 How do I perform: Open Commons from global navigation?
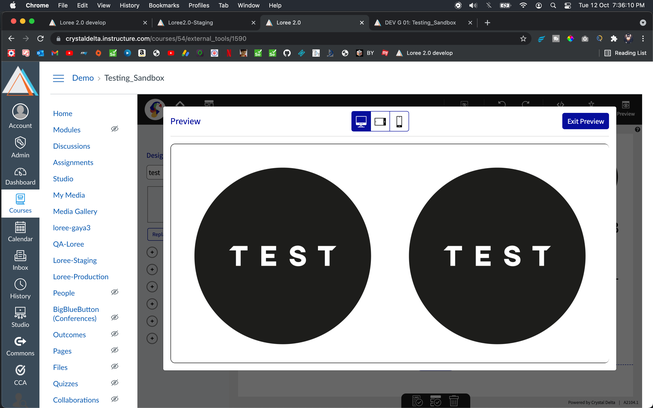20,345
